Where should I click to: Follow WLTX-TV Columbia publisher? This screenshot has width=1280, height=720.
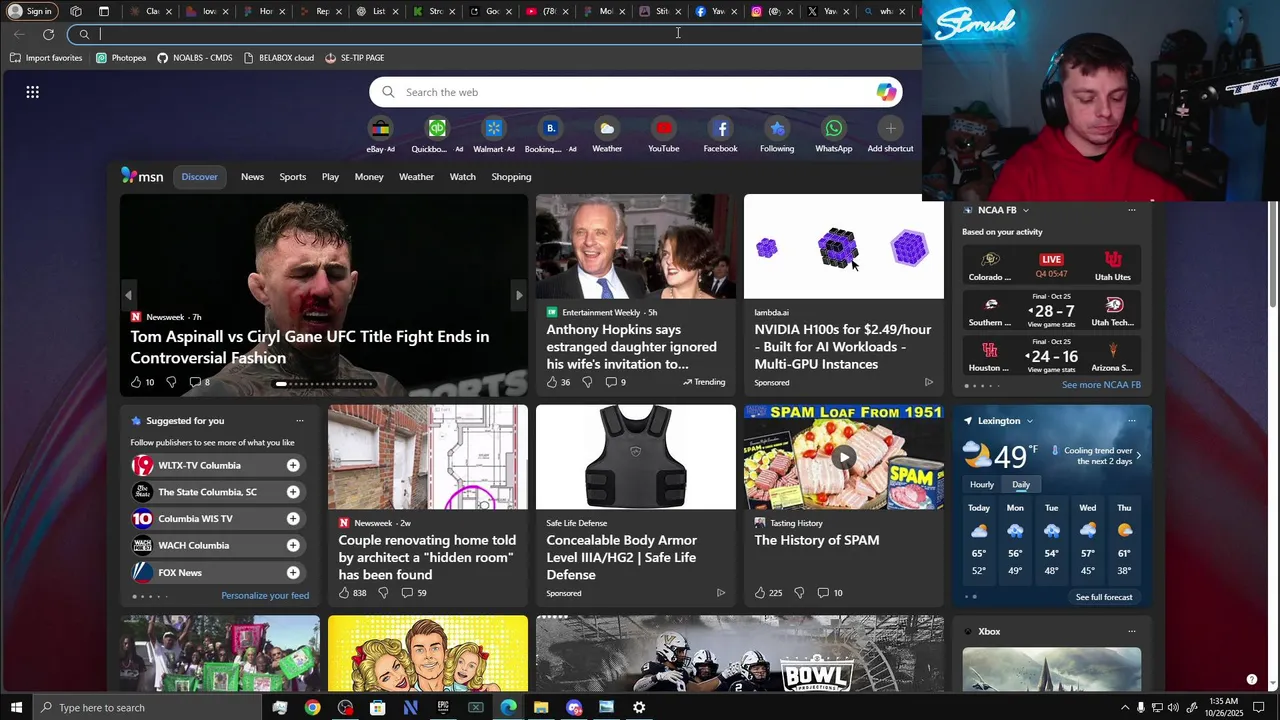point(293,465)
